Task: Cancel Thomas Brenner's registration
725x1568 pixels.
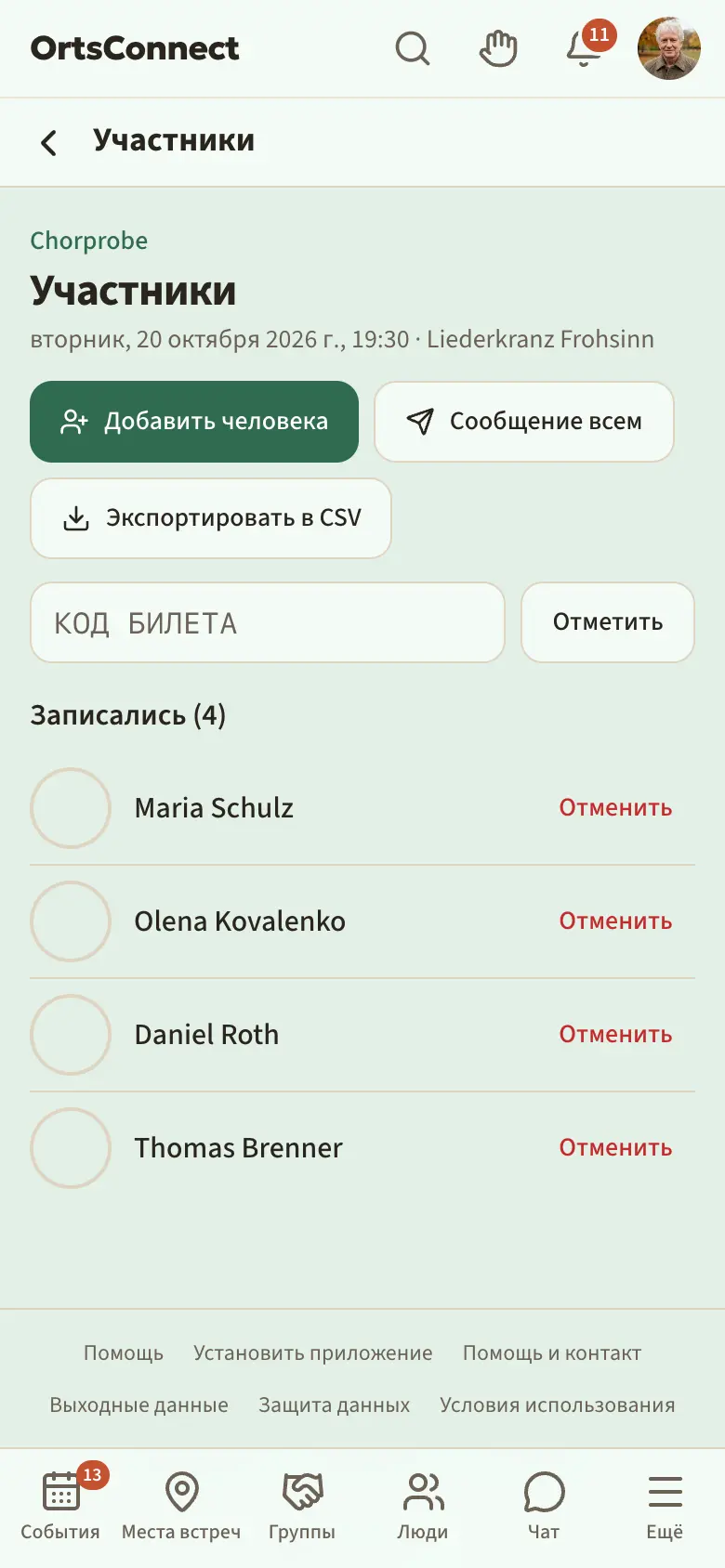Action: 615,1148
